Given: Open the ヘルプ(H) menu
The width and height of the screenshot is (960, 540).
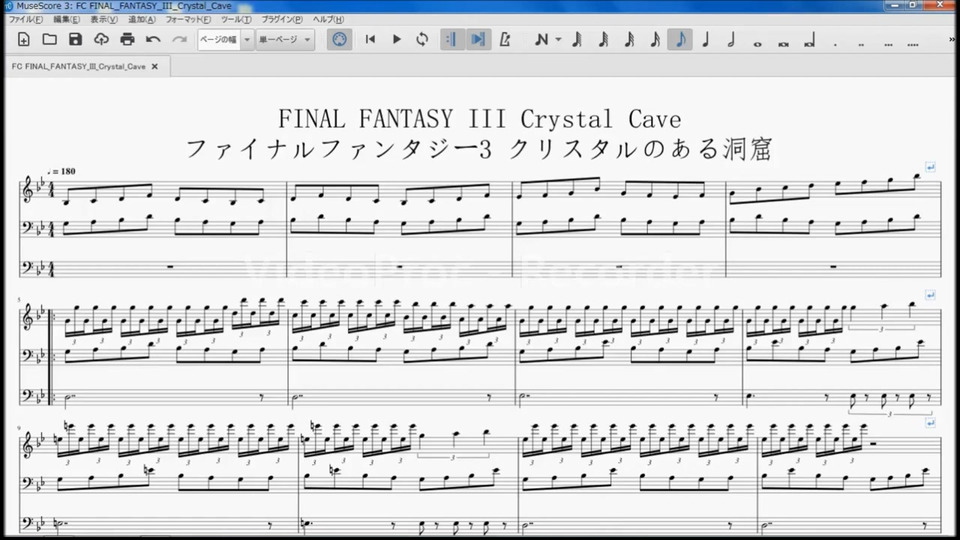Looking at the screenshot, I should click(x=328, y=20).
